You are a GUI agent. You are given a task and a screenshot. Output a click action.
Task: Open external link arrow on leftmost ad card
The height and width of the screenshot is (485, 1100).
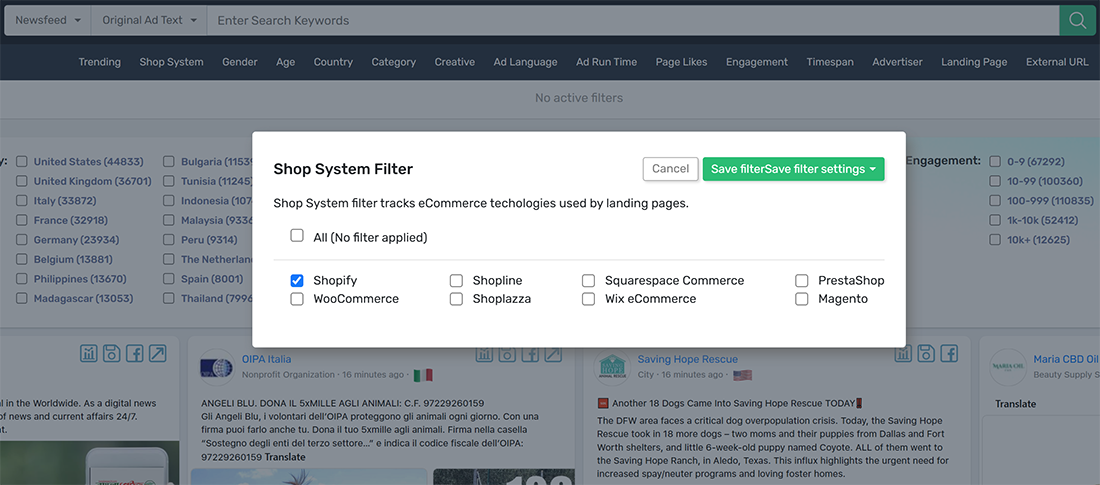point(158,353)
